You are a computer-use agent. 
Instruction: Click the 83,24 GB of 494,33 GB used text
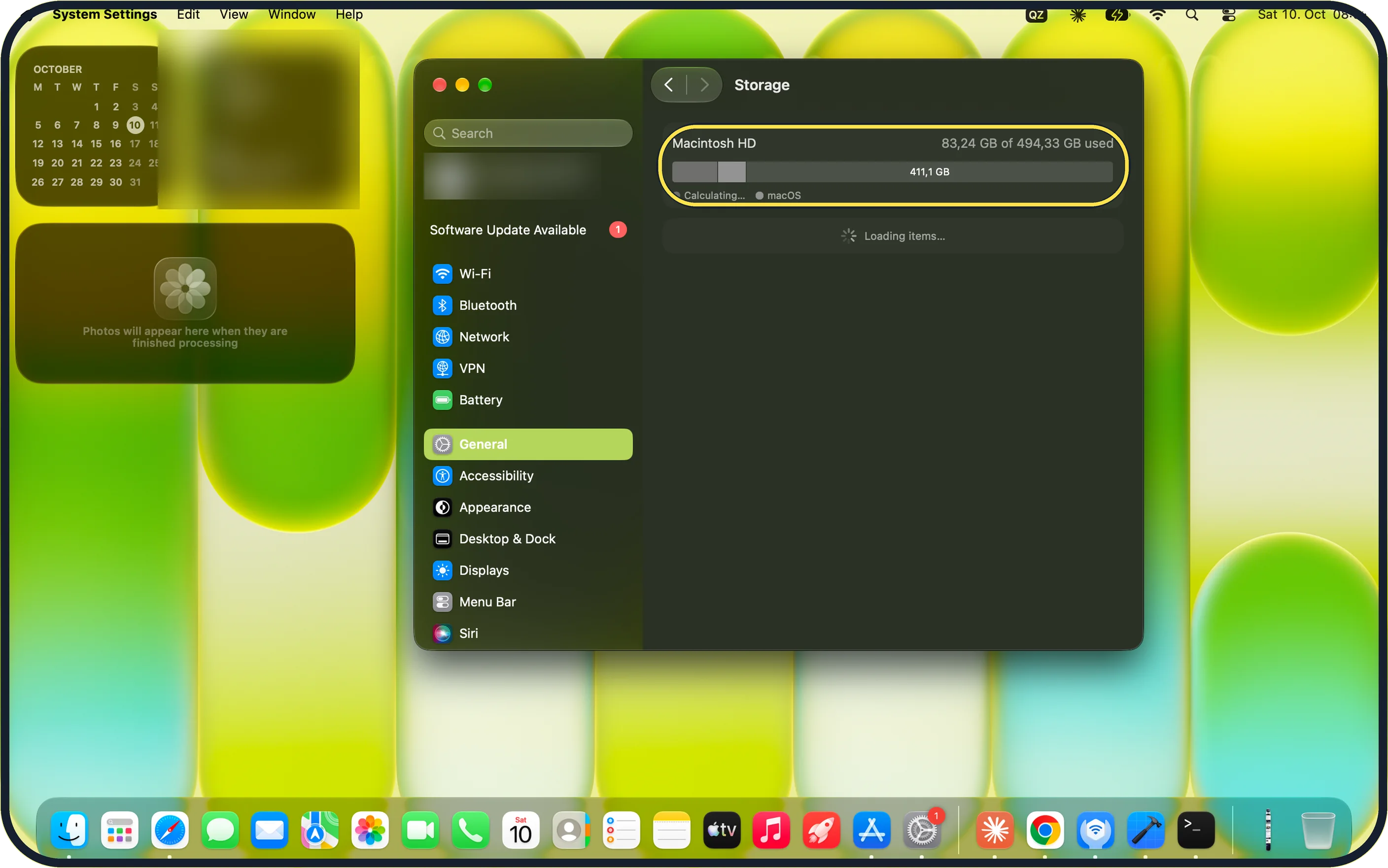pos(1027,143)
